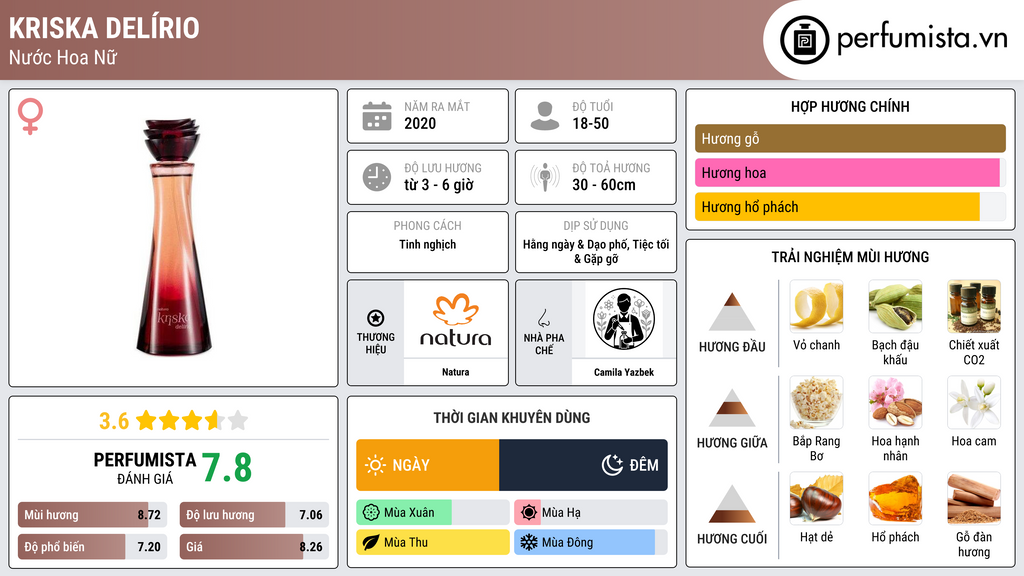Click the style value Tinh nghịch
Screen dimensions: 1024x576
pyautogui.click(x=428, y=244)
